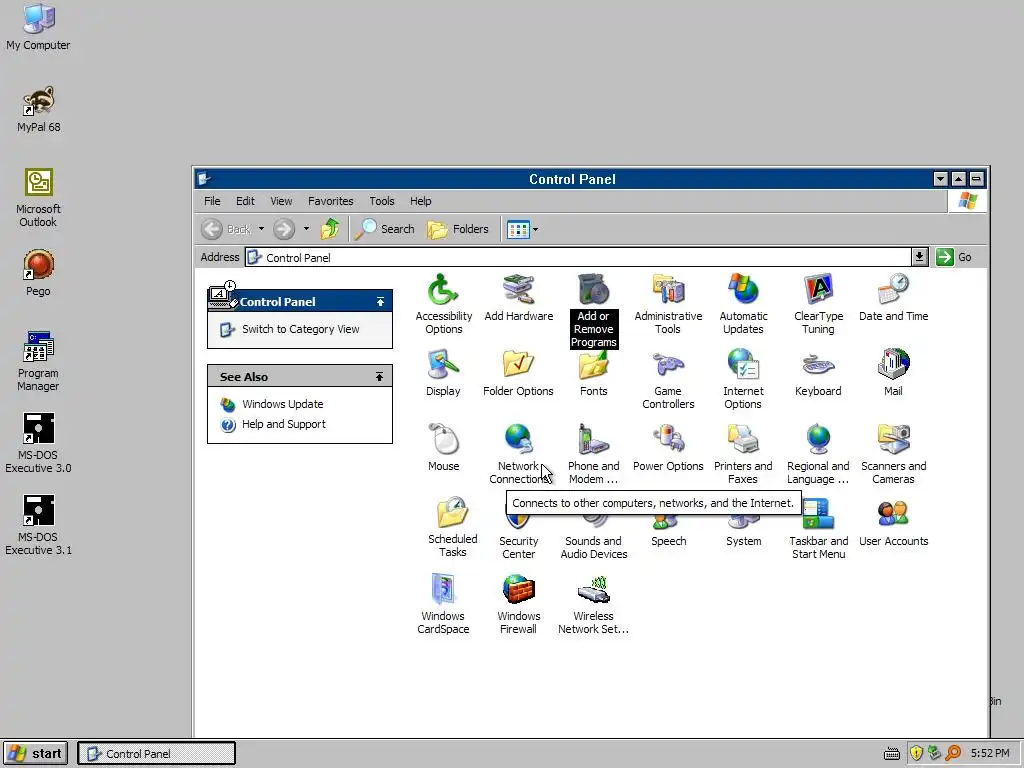1024x768 pixels.
Task: Open the Start menu
Action: pyautogui.click(x=36, y=754)
